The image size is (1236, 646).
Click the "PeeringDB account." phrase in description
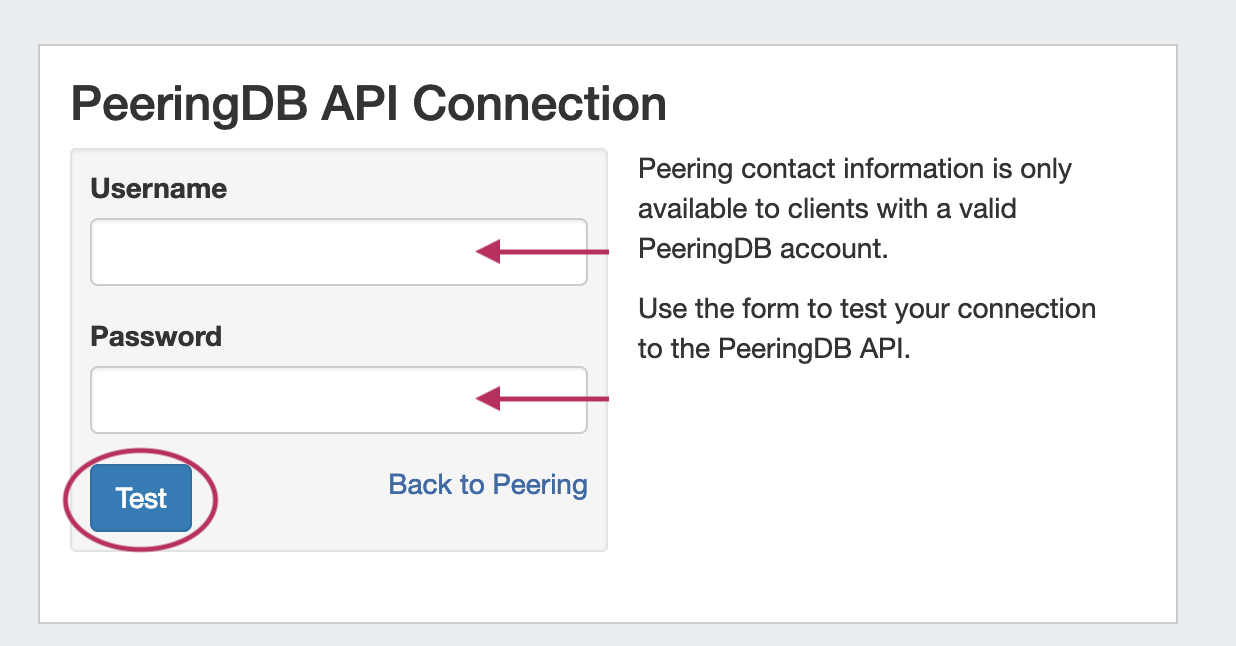763,248
